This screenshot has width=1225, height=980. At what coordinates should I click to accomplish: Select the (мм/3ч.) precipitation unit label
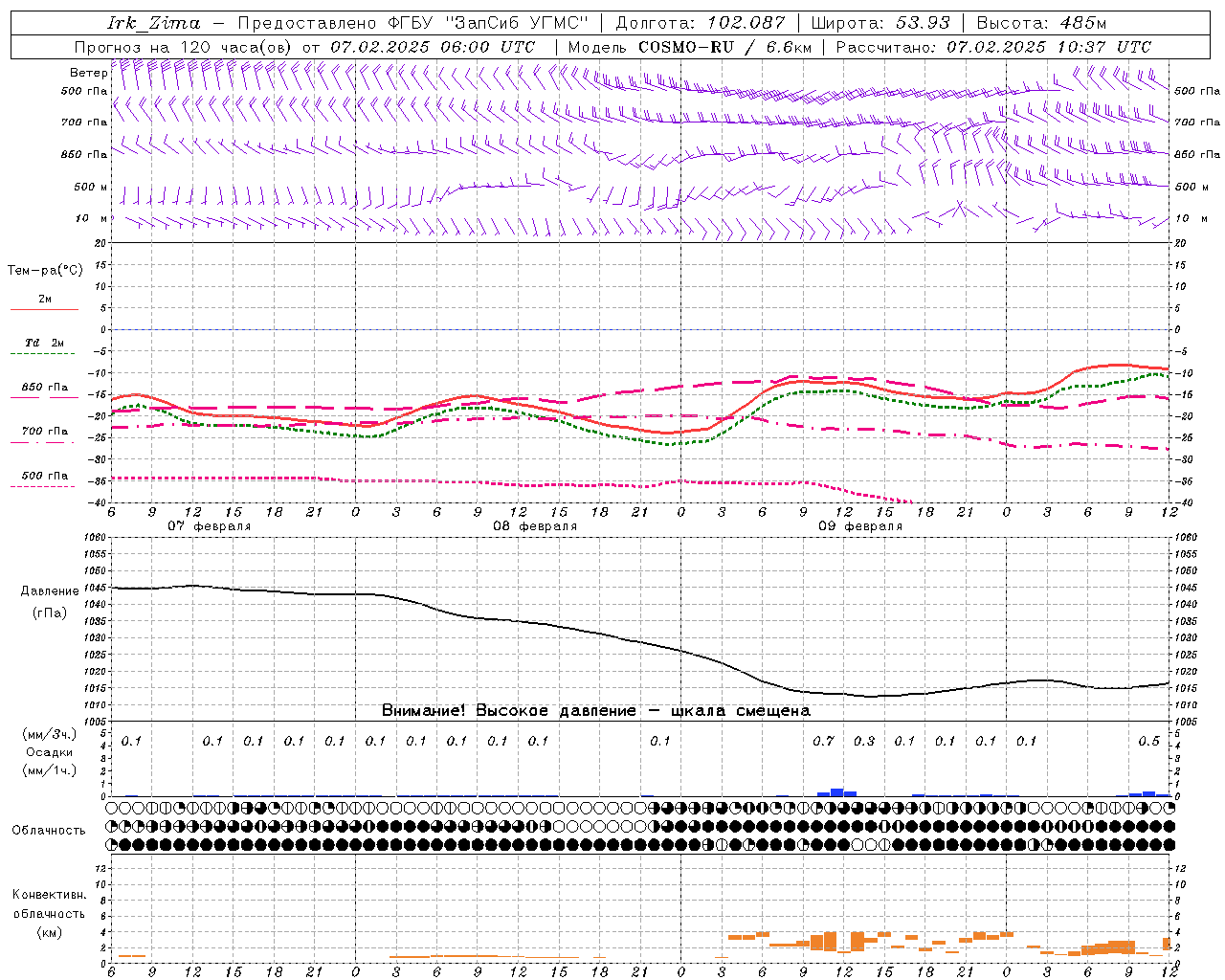pyautogui.click(x=49, y=734)
